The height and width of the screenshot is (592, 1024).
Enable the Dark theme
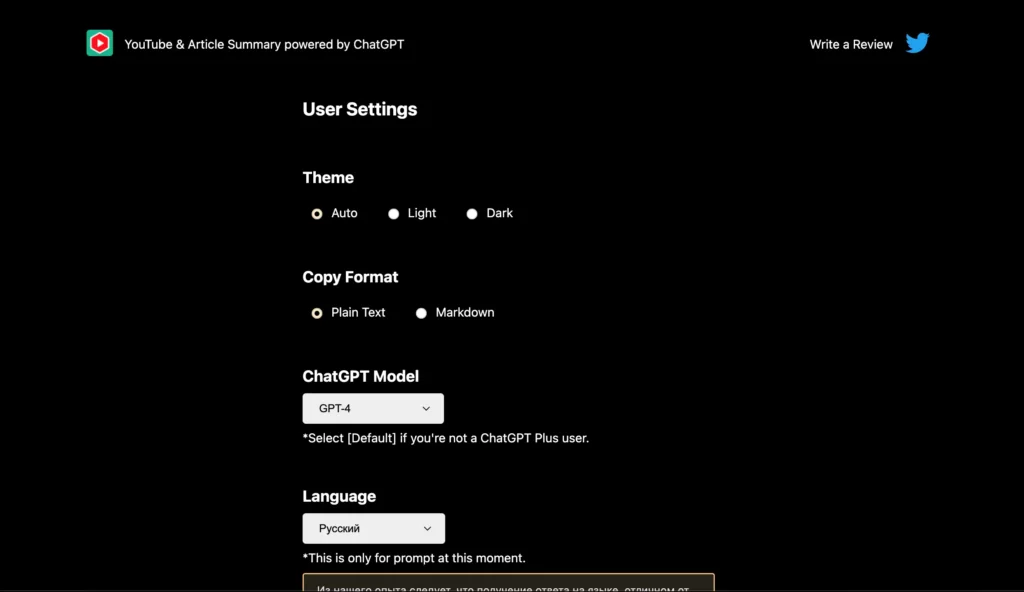coord(471,213)
